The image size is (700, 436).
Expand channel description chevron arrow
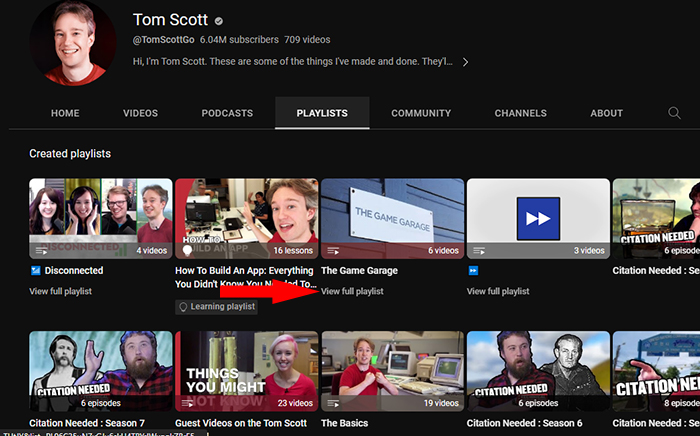click(x=465, y=62)
